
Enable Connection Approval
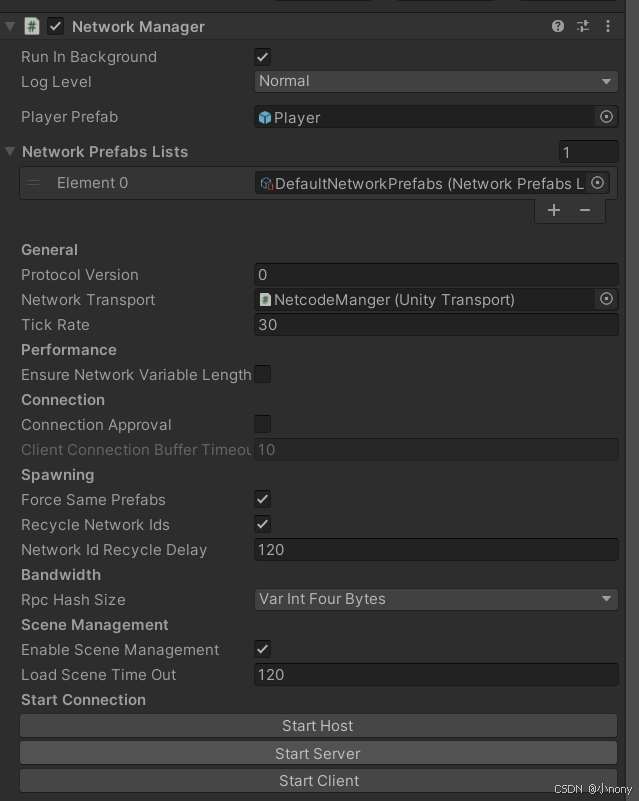tap(262, 424)
